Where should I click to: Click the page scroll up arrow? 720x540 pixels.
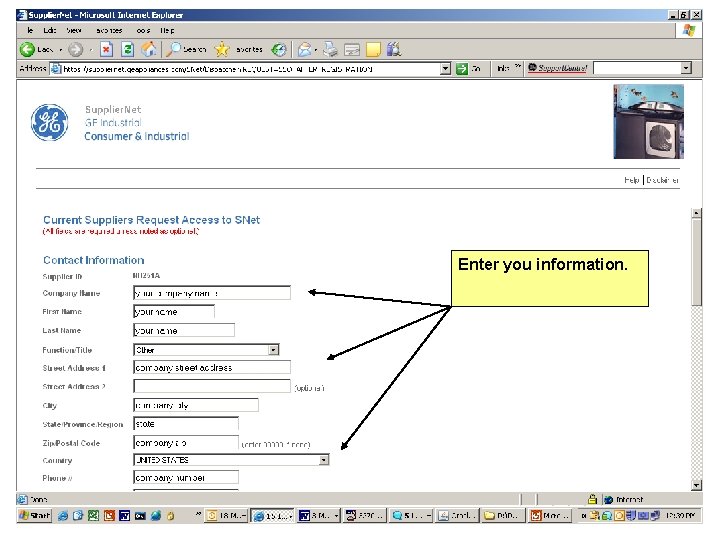697,213
